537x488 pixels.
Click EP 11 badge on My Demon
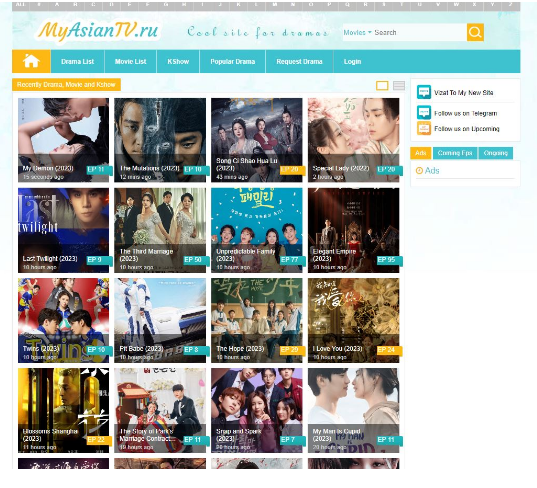[99, 170]
